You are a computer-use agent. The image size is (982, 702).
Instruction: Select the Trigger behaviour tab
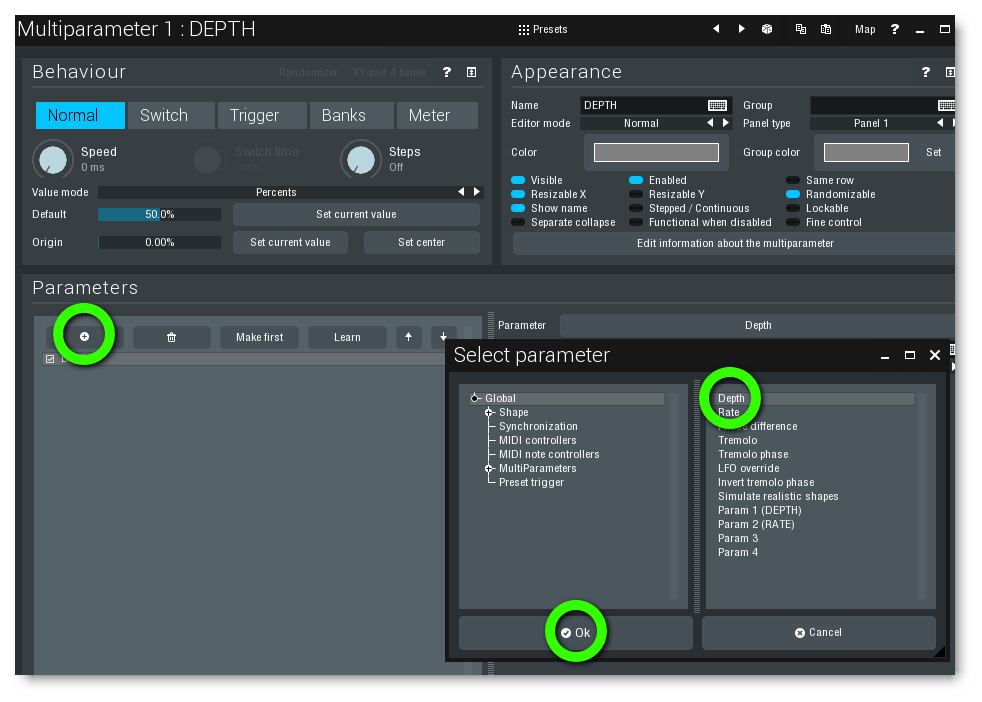[x=262, y=115]
